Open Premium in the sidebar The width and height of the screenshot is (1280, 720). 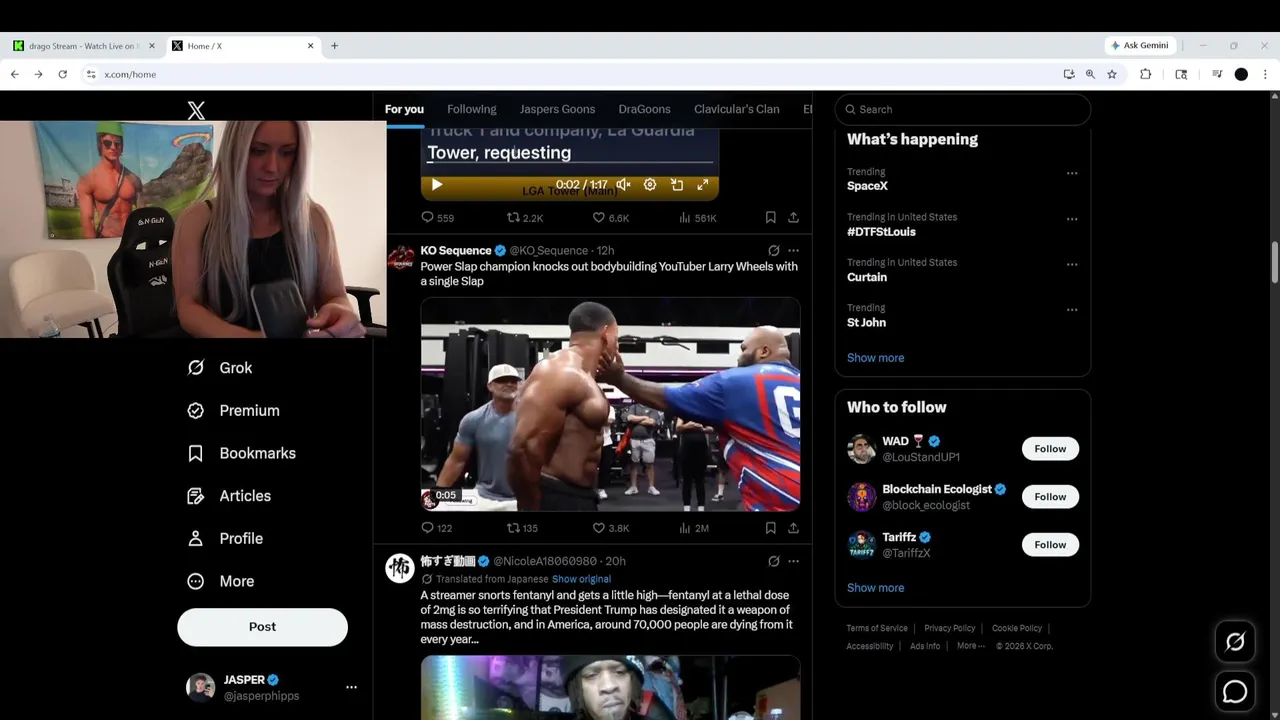234,411
